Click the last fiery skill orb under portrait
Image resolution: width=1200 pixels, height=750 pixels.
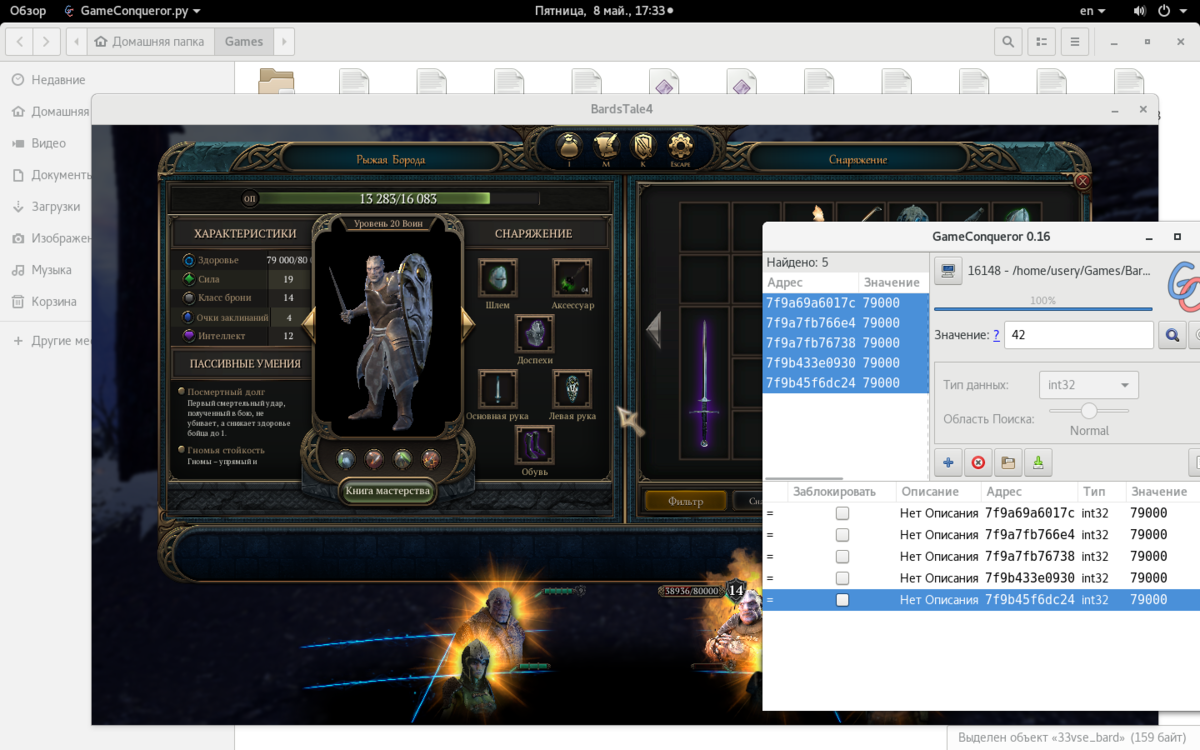[x=431, y=459]
